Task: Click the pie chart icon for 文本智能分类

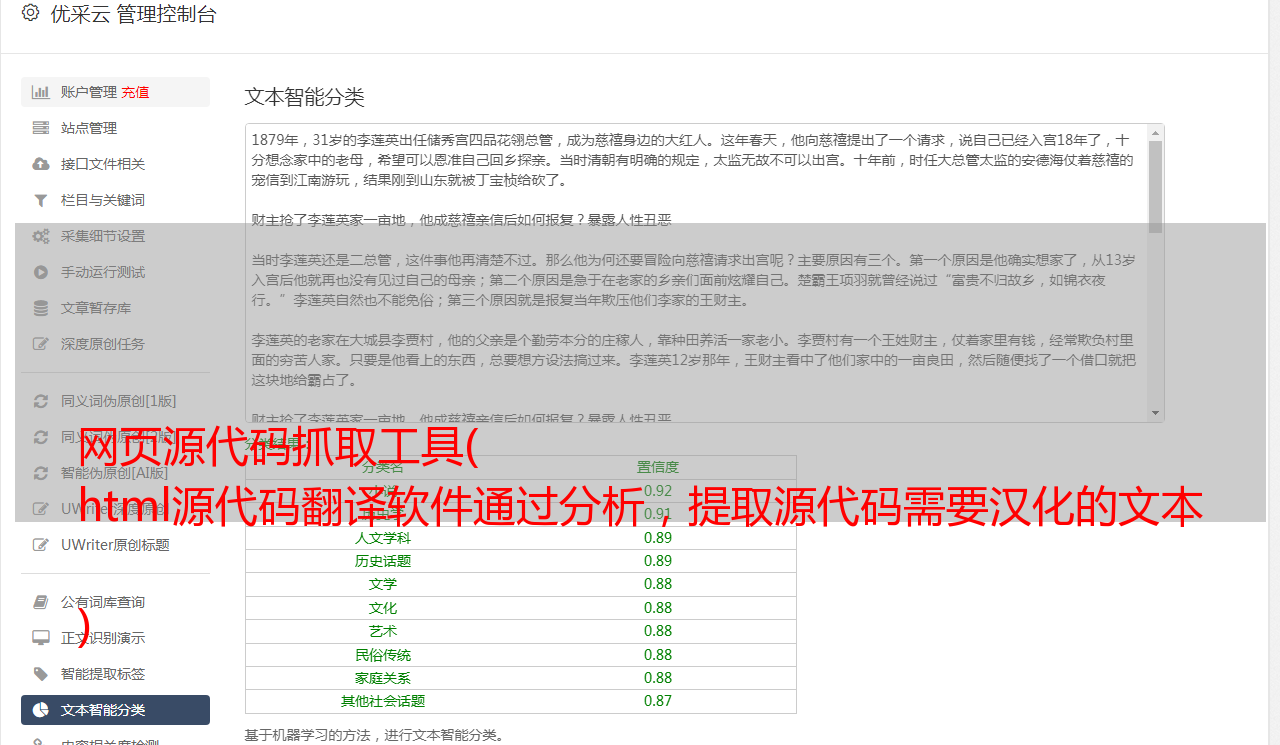Action: coord(41,710)
